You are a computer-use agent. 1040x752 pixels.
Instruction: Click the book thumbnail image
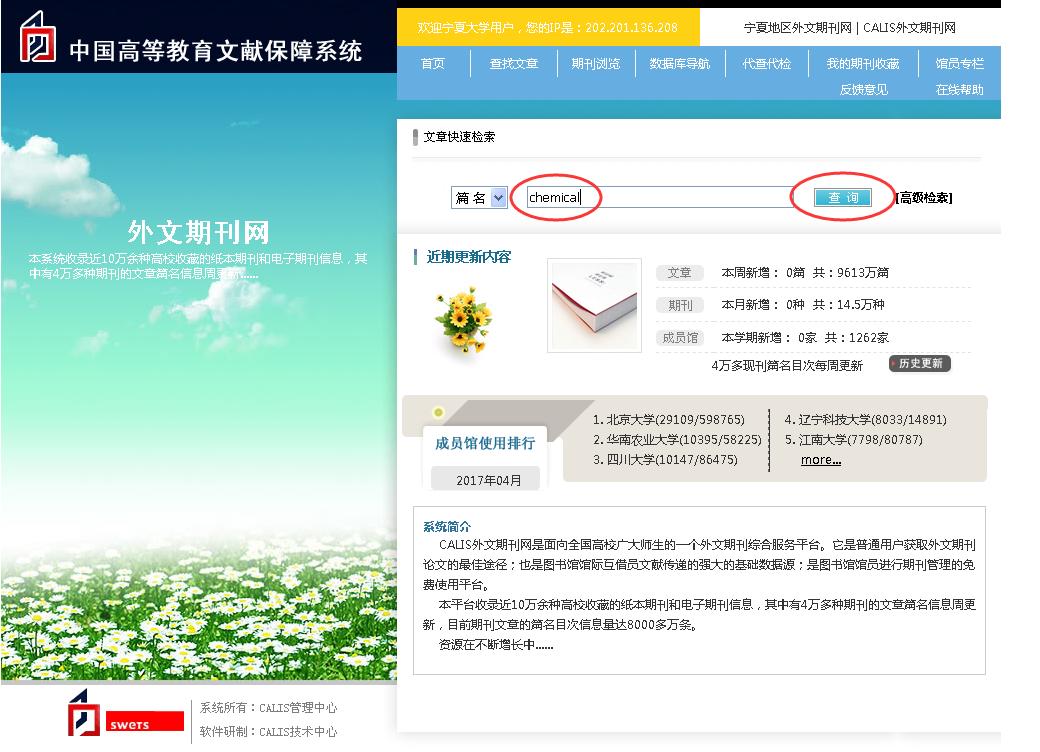[x=594, y=305]
